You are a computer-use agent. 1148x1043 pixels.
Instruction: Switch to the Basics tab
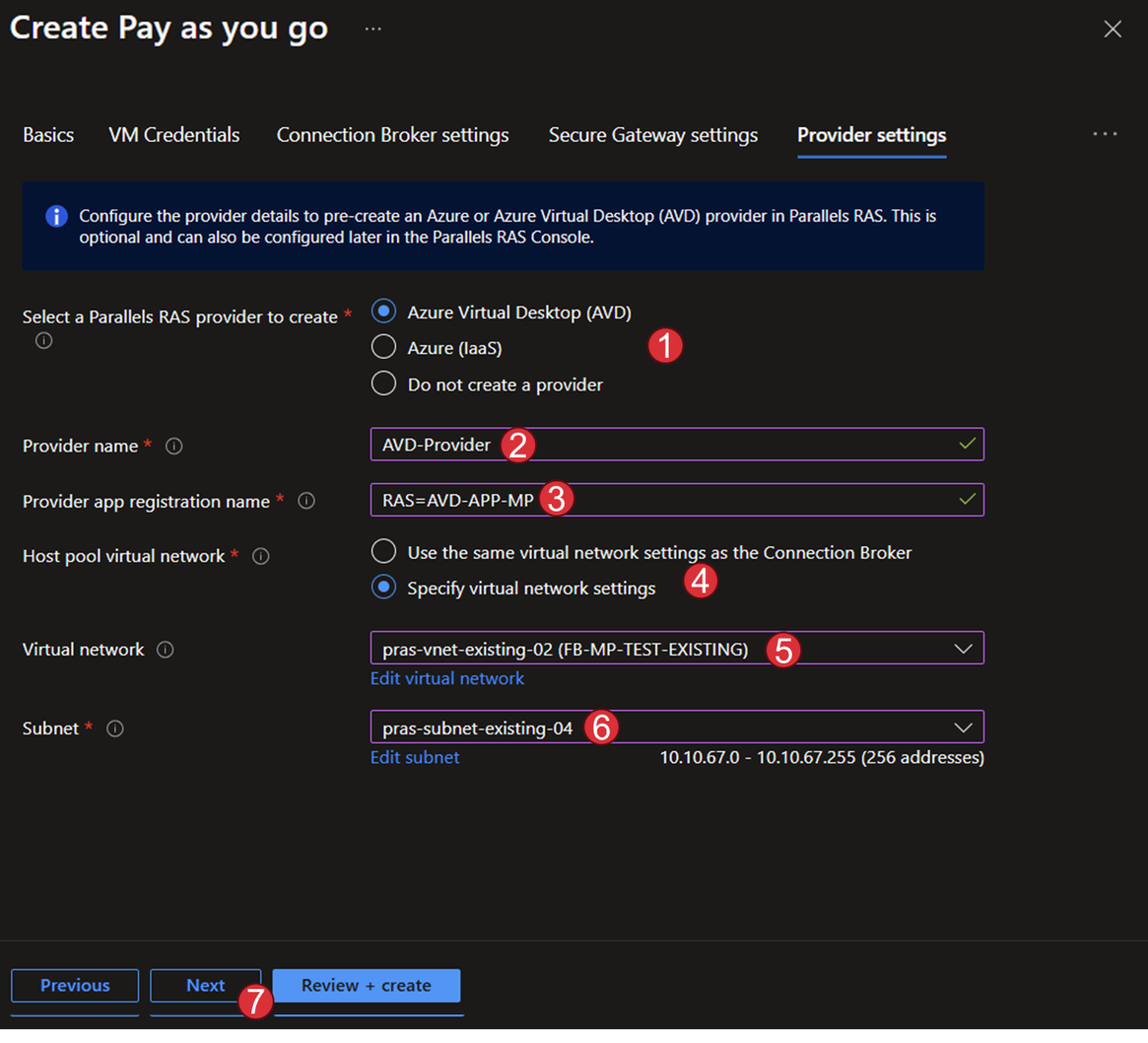click(48, 135)
